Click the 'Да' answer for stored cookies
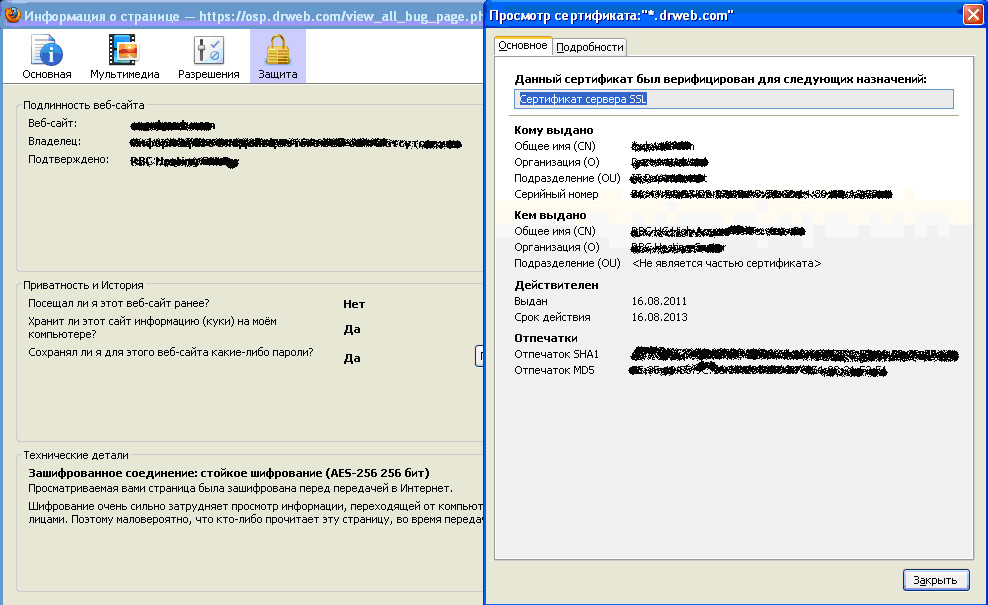988x605 pixels. coord(352,330)
